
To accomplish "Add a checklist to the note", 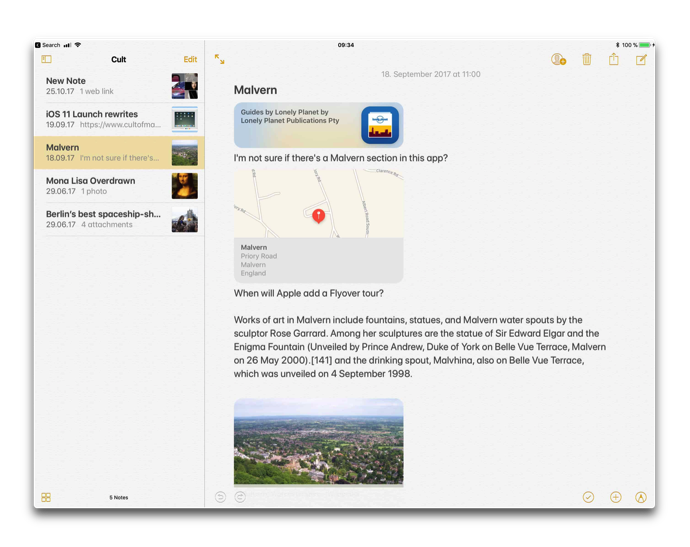I will click(588, 497).
